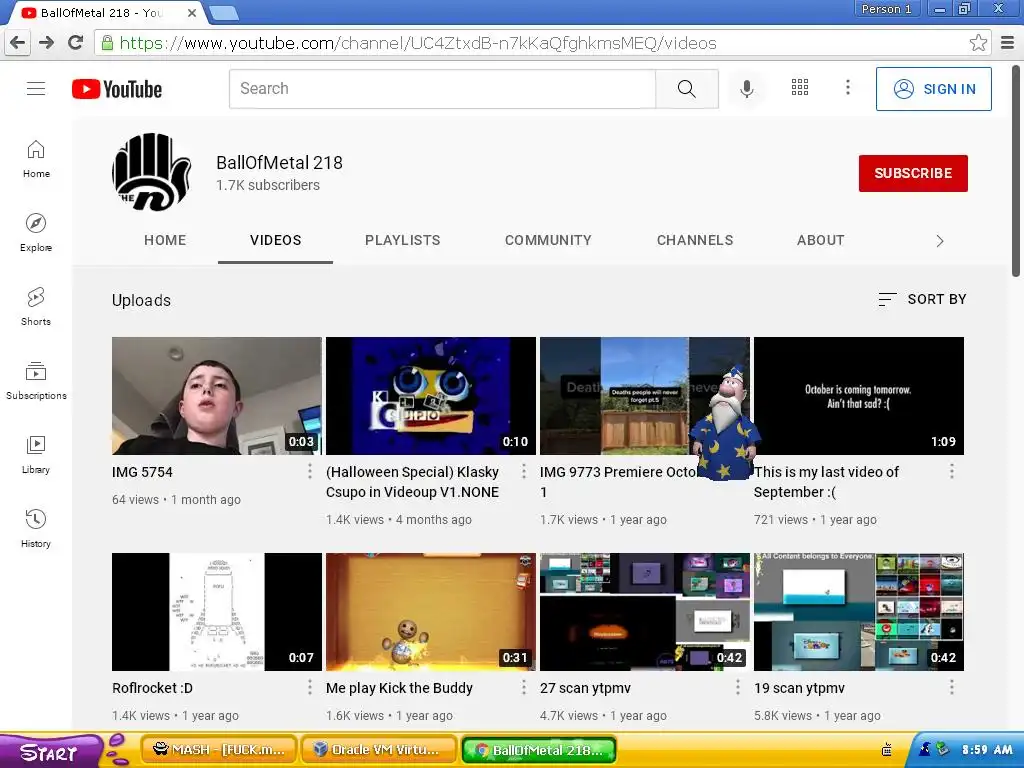Click the Merlin wizard assistant character
Image resolution: width=1024 pixels, height=768 pixels.
point(725,423)
